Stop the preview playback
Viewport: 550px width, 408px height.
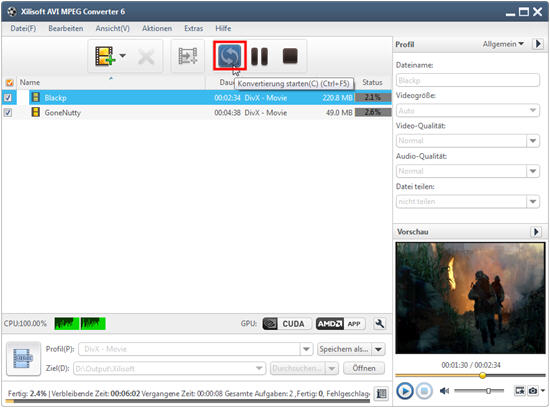coord(424,391)
